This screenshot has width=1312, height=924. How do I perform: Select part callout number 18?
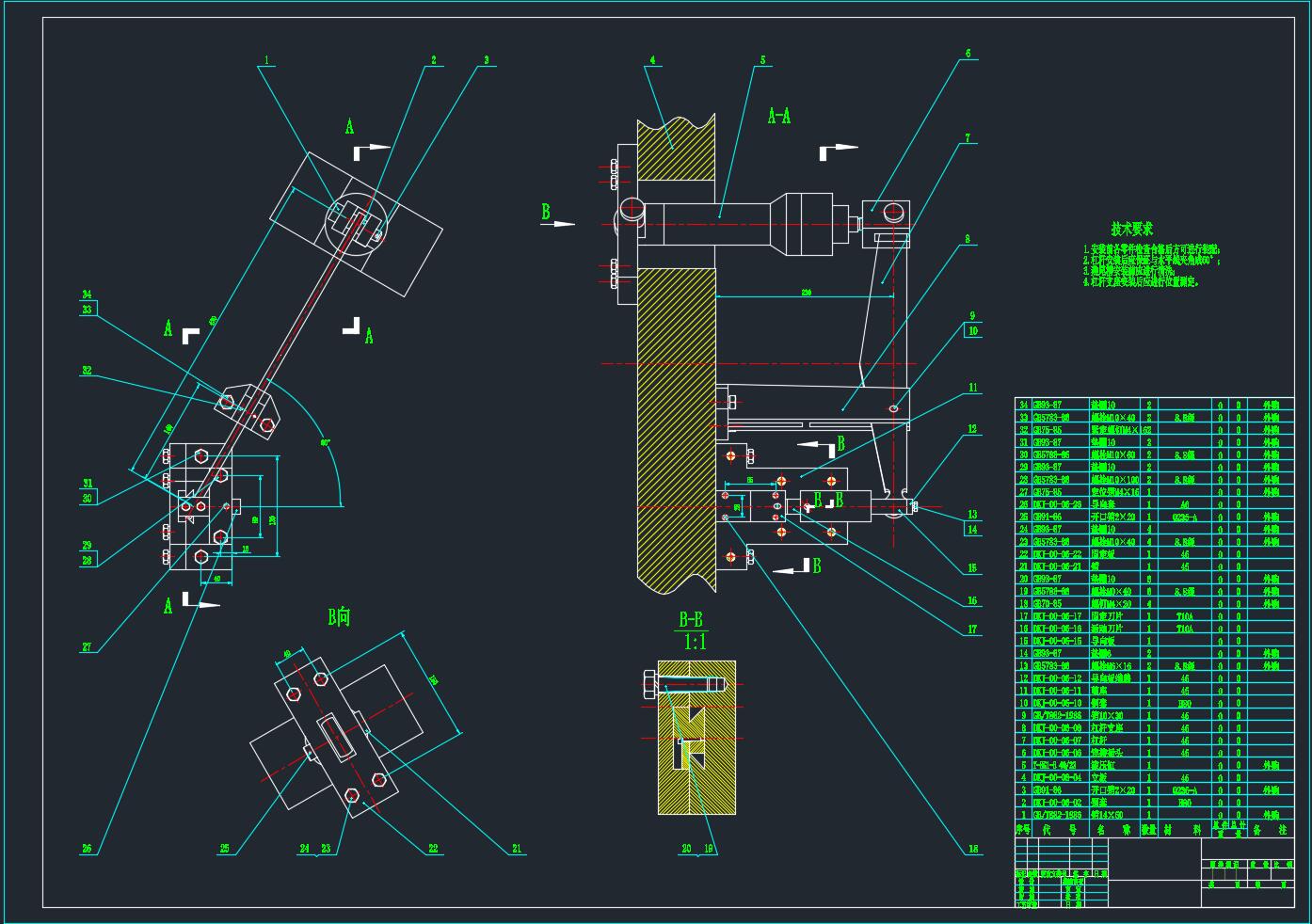pos(973,849)
